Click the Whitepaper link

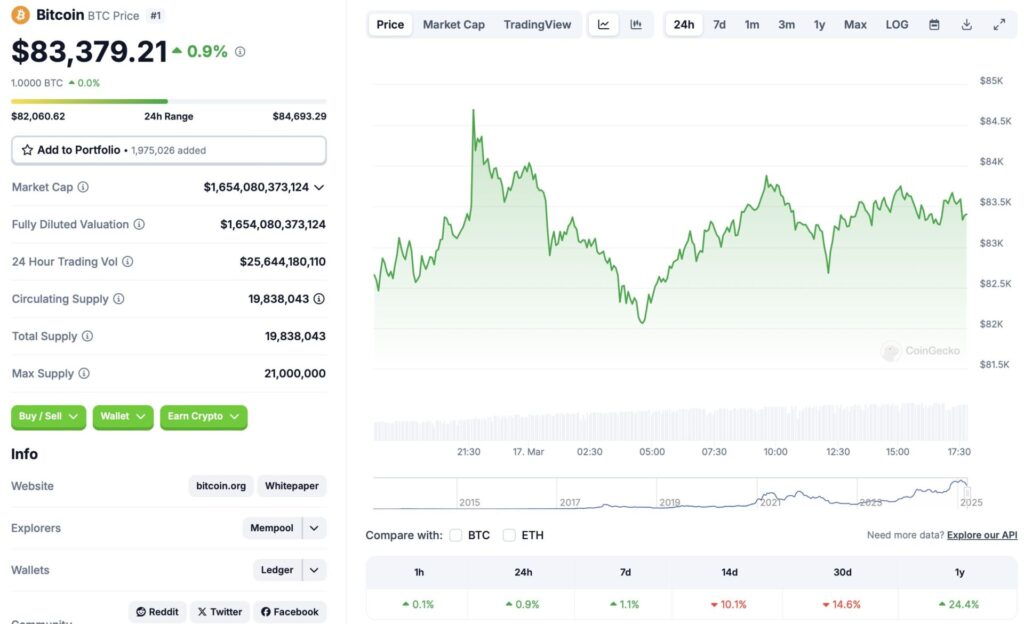click(291, 486)
